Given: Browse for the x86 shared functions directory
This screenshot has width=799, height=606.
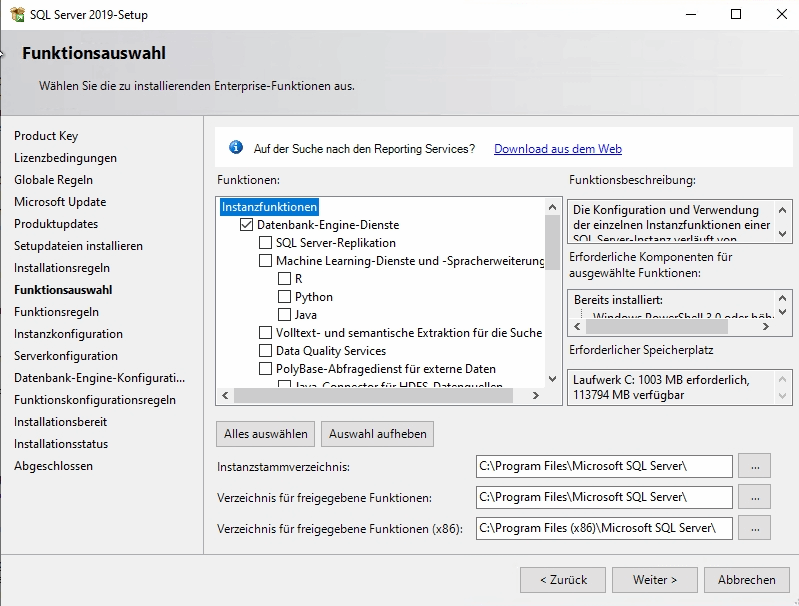Looking at the screenshot, I should point(754,528).
